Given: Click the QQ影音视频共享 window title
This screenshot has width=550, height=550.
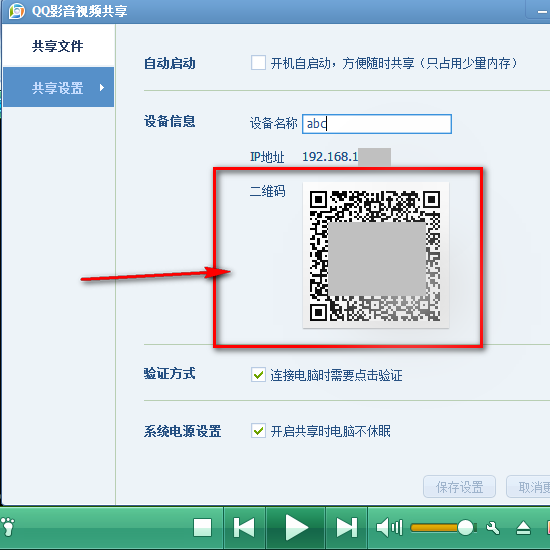Looking at the screenshot, I should tap(80, 11).
